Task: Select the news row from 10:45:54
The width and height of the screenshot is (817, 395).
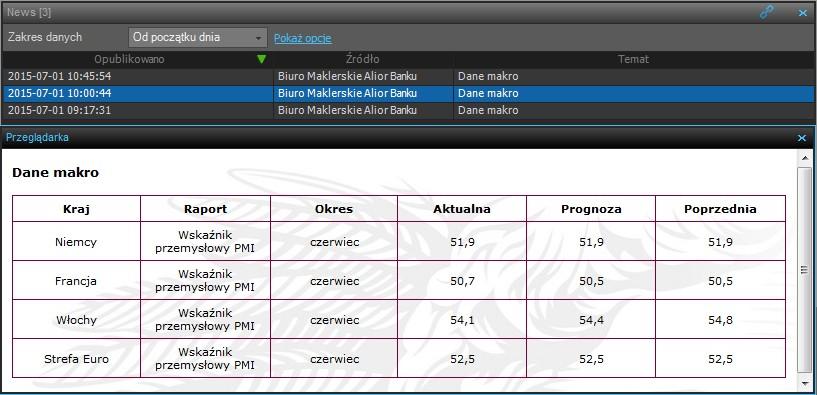Action: (408, 77)
